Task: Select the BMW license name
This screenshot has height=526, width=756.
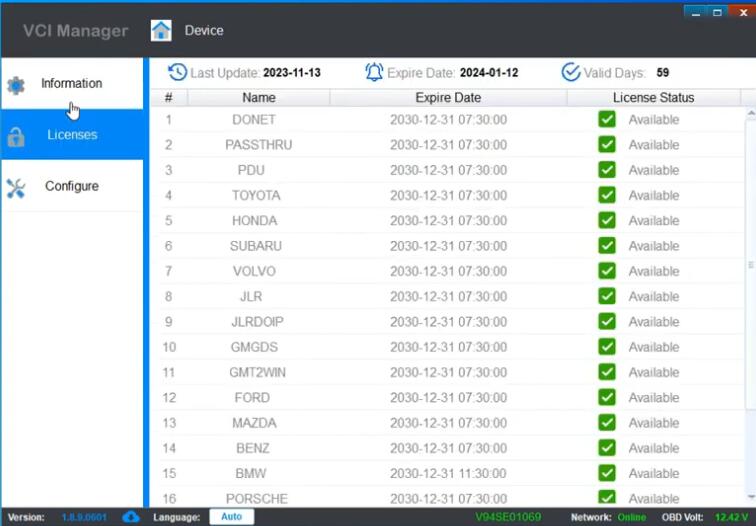Action: [251, 473]
